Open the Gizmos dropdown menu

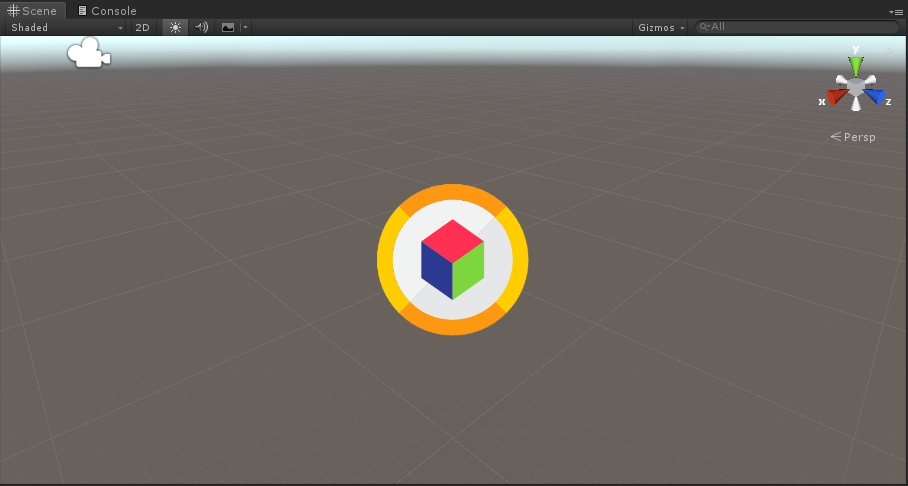click(661, 27)
